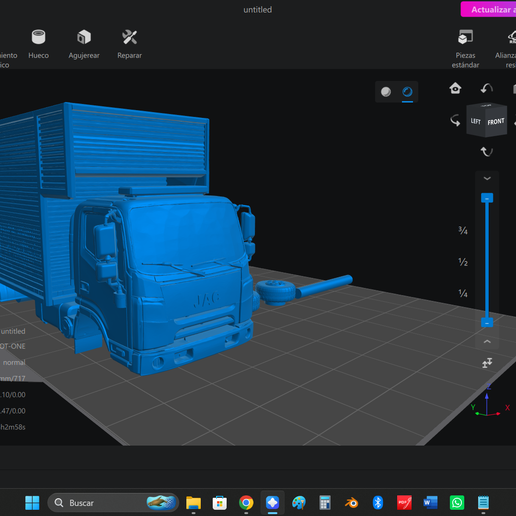Jump to the ¼ slider mark
Screen dimensions: 516x516
pyautogui.click(x=463, y=293)
